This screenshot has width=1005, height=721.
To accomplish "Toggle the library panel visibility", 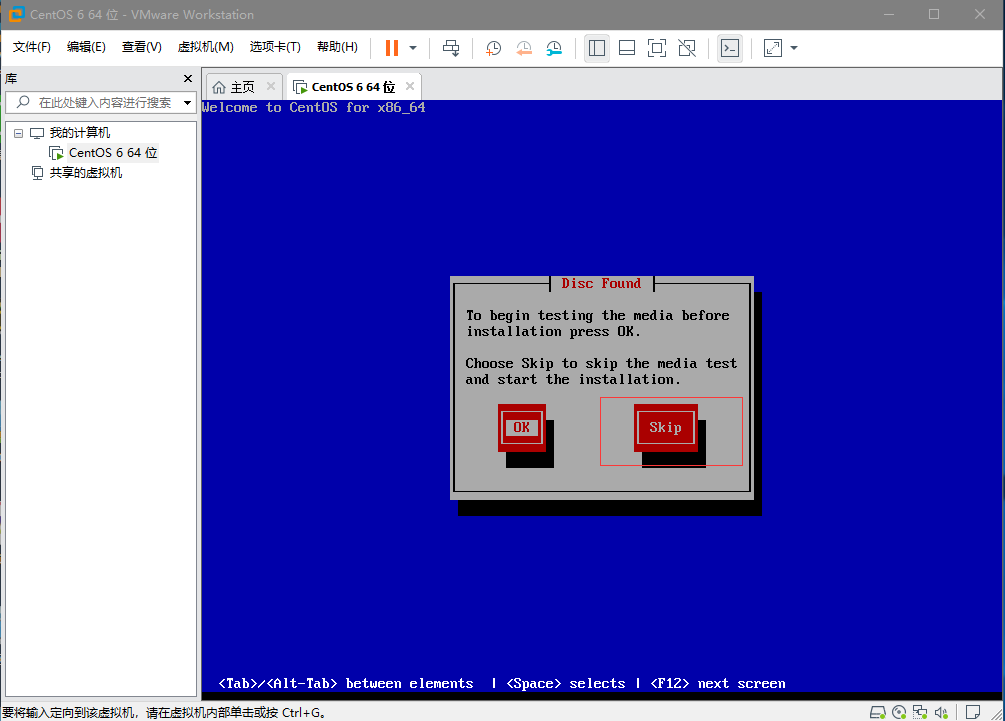I will tap(597, 47).
